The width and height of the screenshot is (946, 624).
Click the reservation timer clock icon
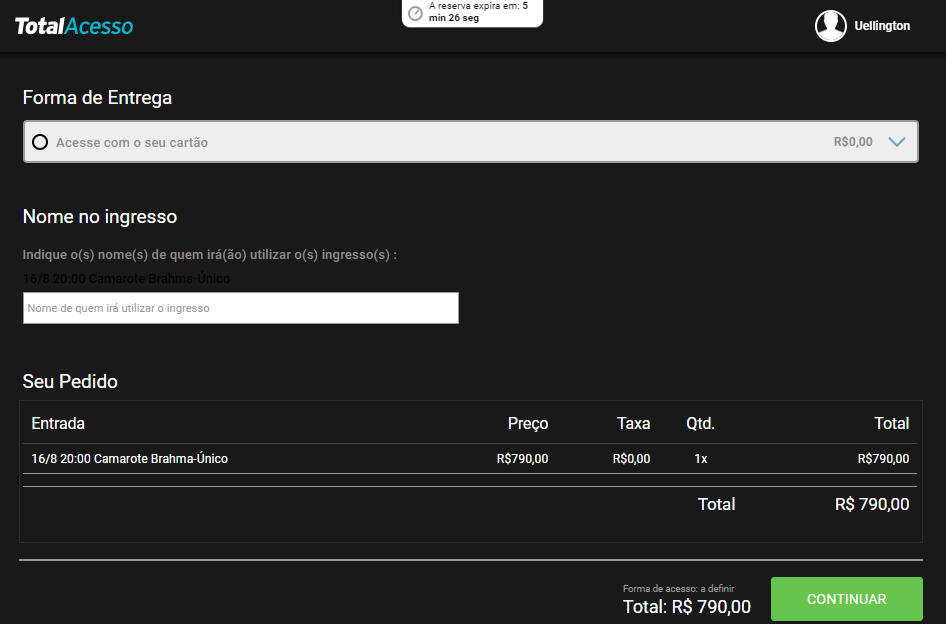pos(415,13)
